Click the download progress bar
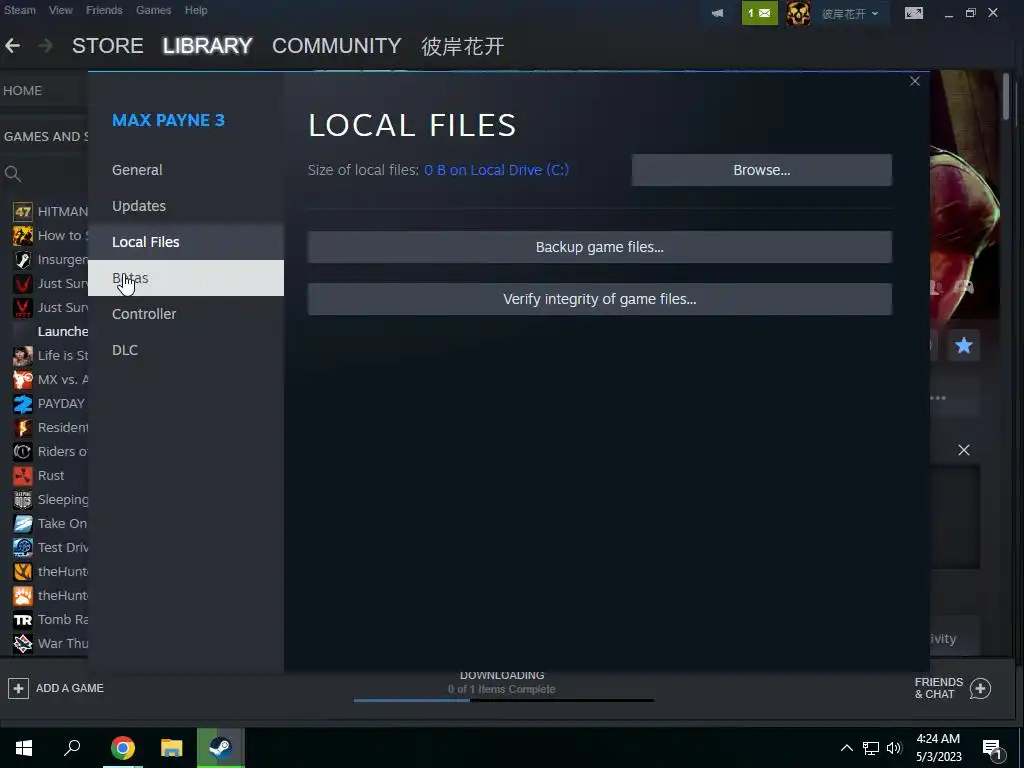1024x768 pixels. pyautogui.click(x=504, y=700)
